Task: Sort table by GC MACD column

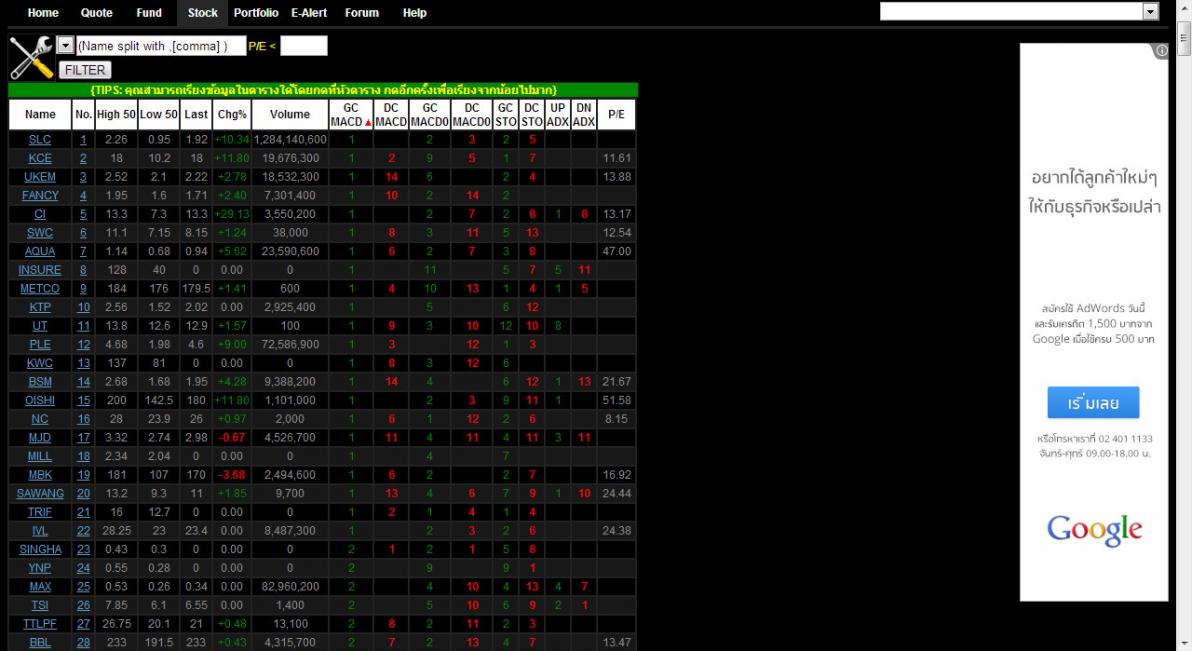Action: pyautogui.click(x=350, y=115)
